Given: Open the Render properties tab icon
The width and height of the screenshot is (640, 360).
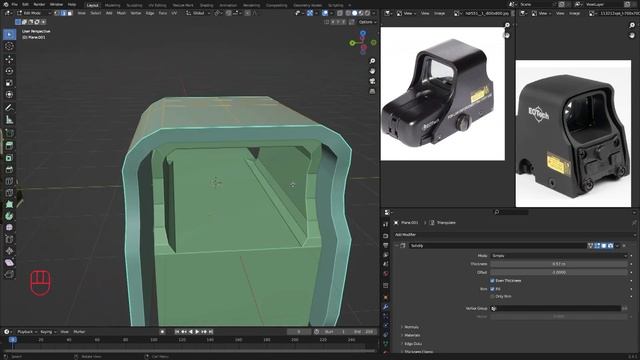Looking at the screenshot, I should [386, 236].
